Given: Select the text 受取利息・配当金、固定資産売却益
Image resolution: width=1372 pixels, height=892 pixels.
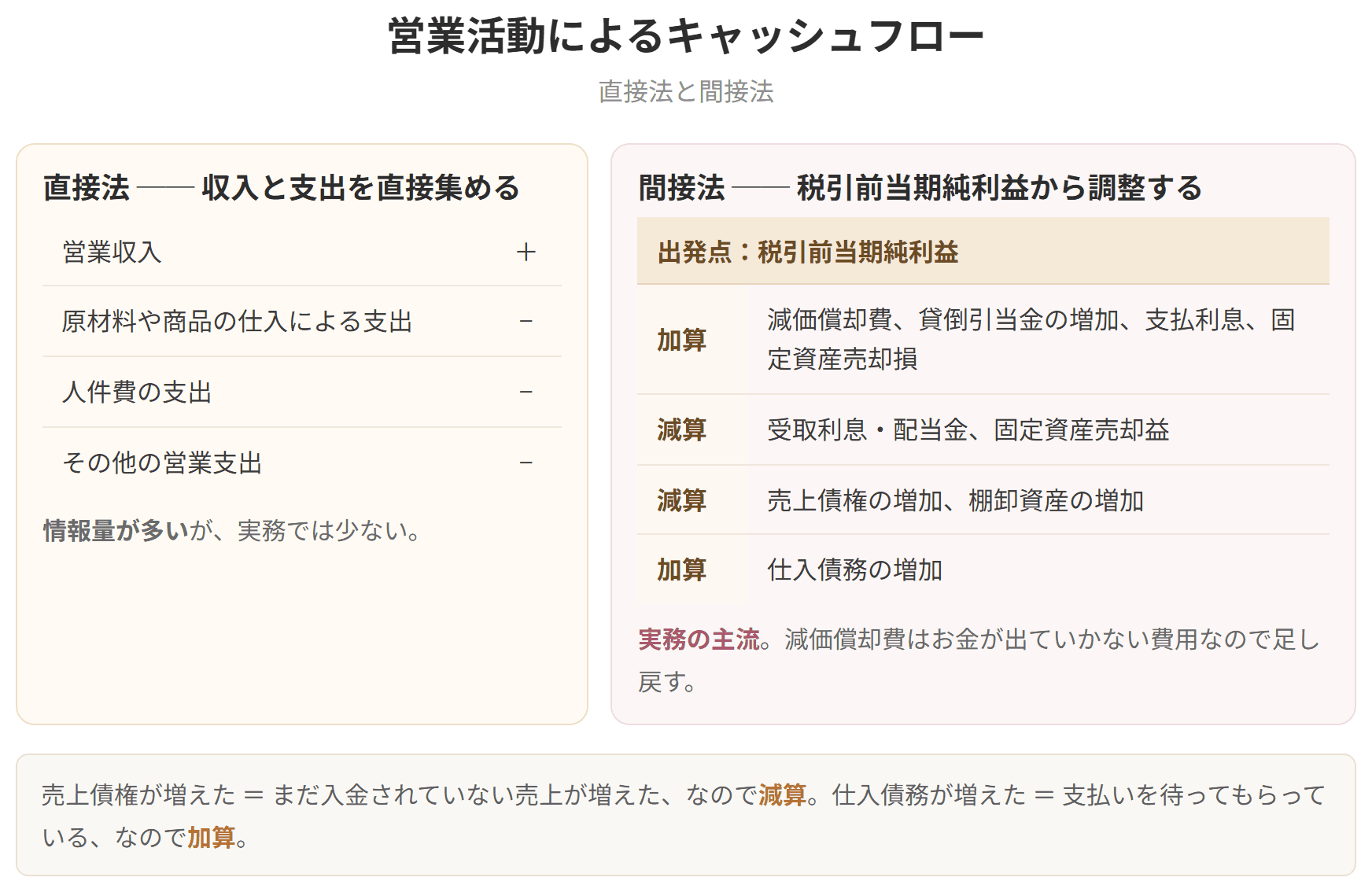Looking at the screenshot, I should click(x=968, y=430).
